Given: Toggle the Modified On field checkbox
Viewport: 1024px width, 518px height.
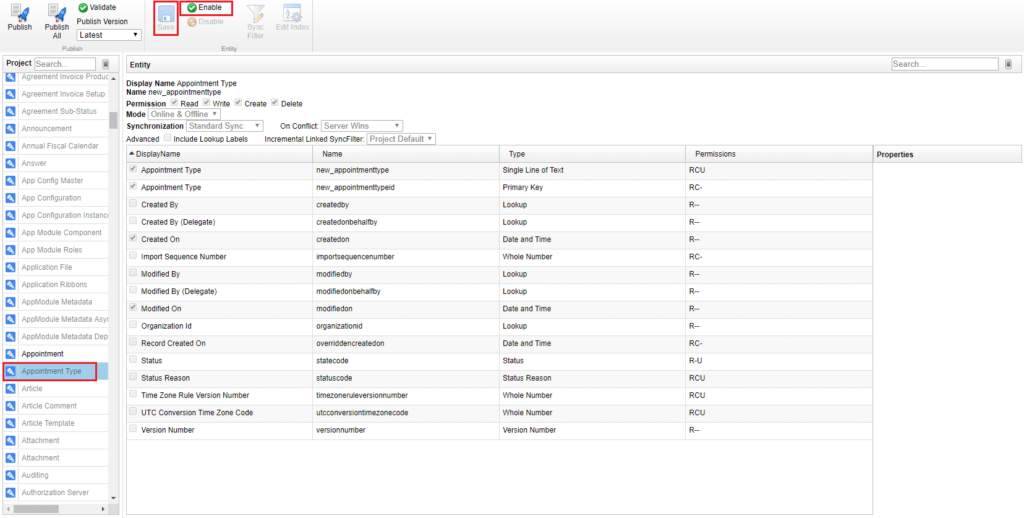Looking at the screenshot, I should (x=133, y=308).
